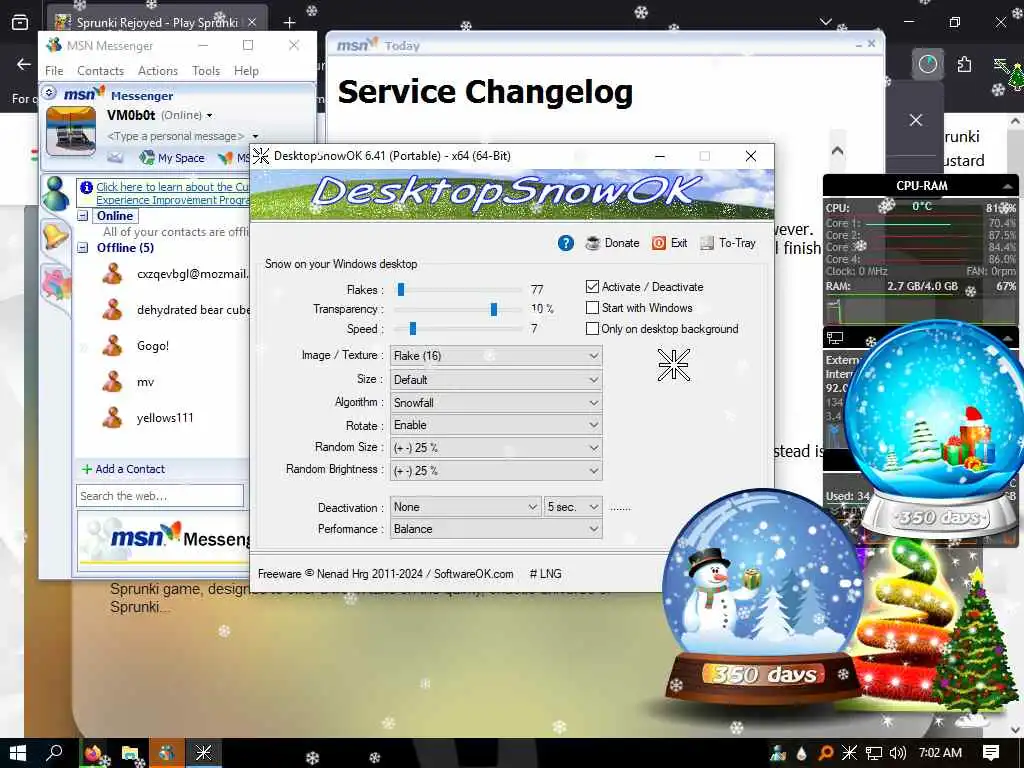Open Image / Texture dropdown Flake (16)
Image resolution: width=1024 pixels, height=768 pixels.
pyautogui.click(x=496, y=356)
